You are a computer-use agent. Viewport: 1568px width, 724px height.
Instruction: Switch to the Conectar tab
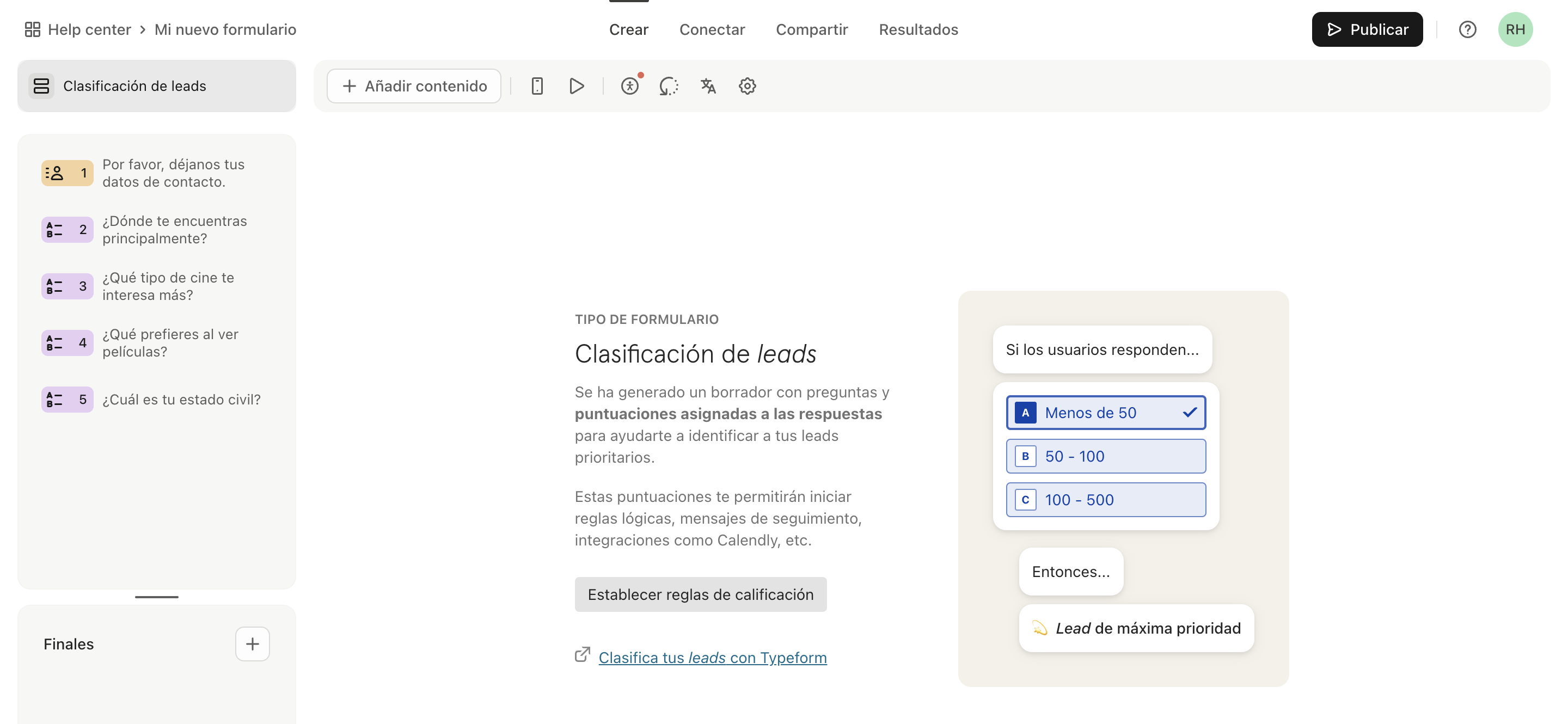pyautogui.click(x=712, y=29)
